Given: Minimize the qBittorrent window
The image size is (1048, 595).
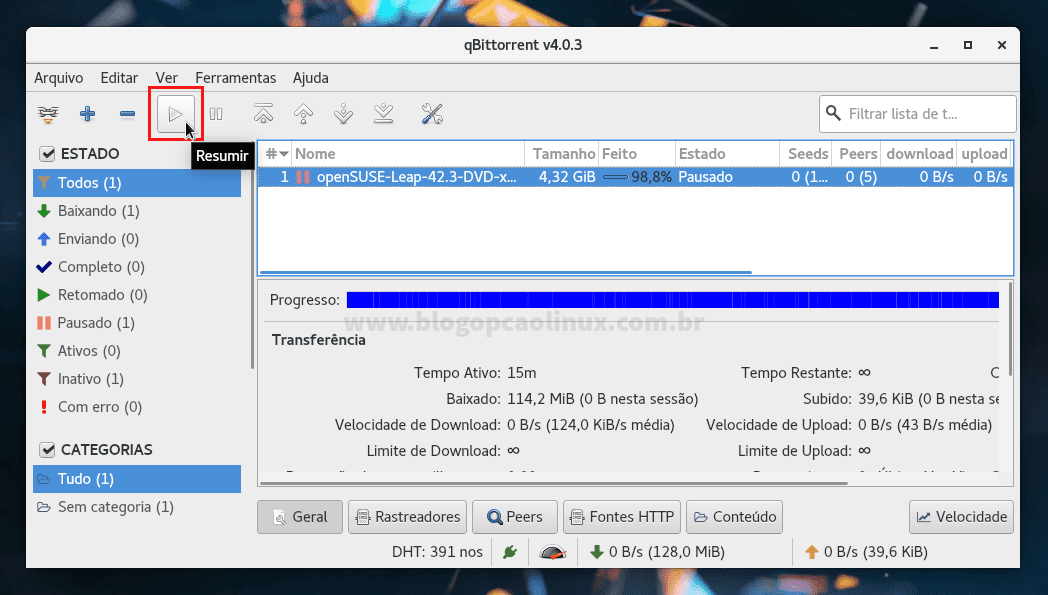Looking at the screenshot, I should (x=934, y=45).
